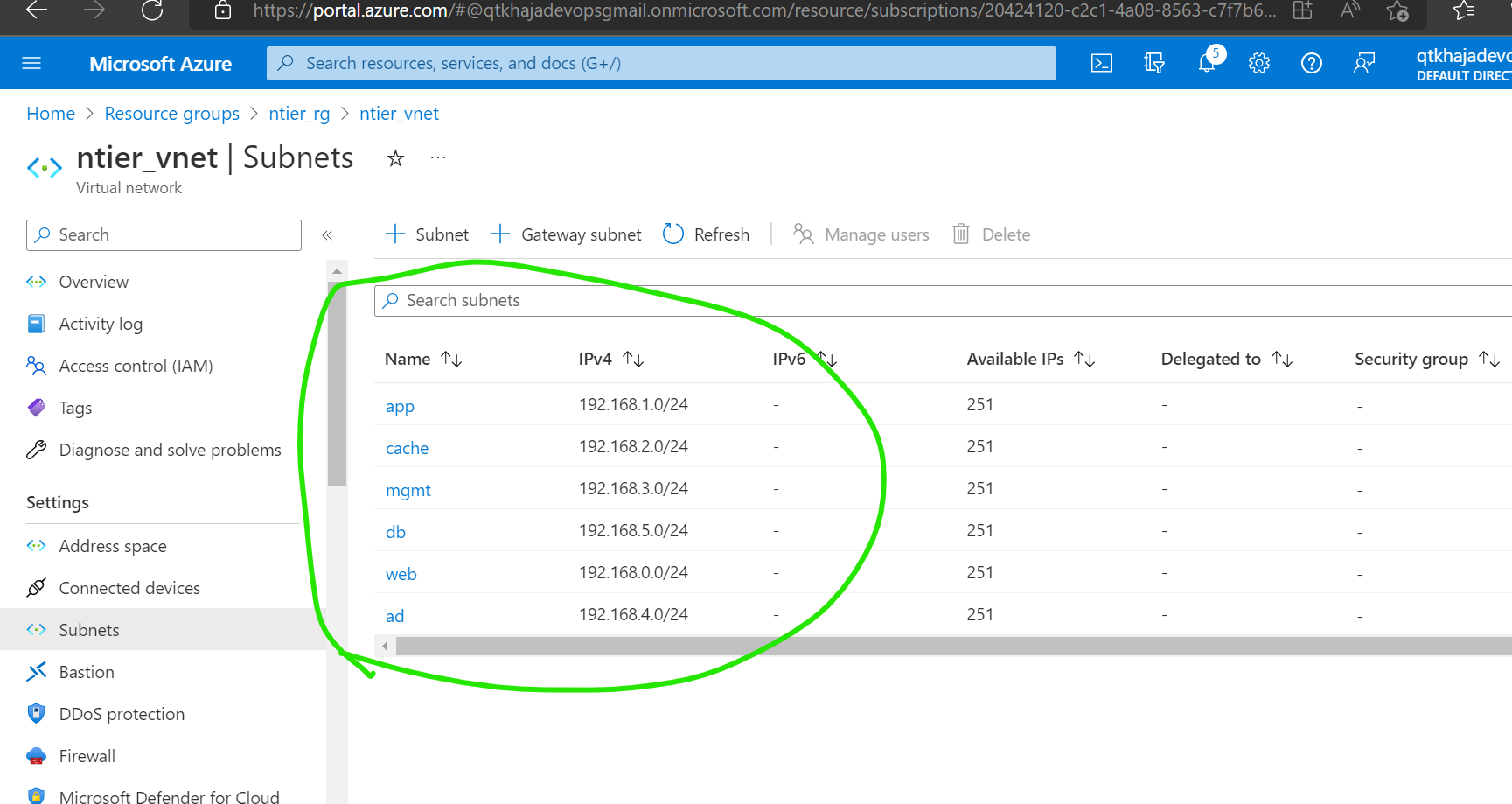Open the app subnet link
1512x804 pixels.
(400, 406)
